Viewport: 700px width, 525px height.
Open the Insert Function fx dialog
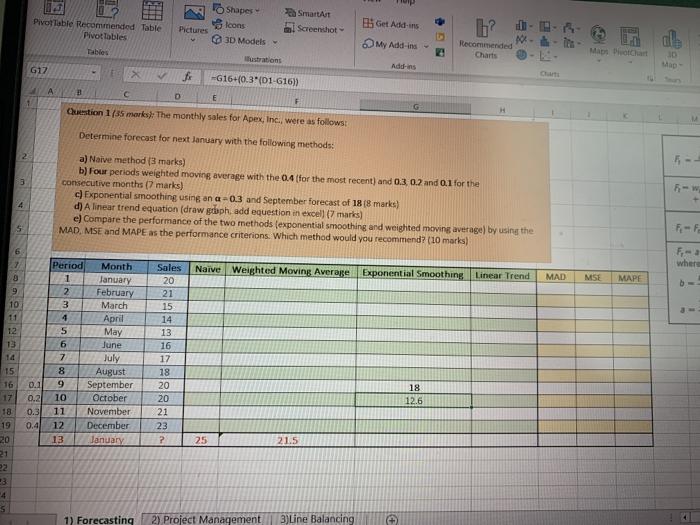click(x=188, y=77)
